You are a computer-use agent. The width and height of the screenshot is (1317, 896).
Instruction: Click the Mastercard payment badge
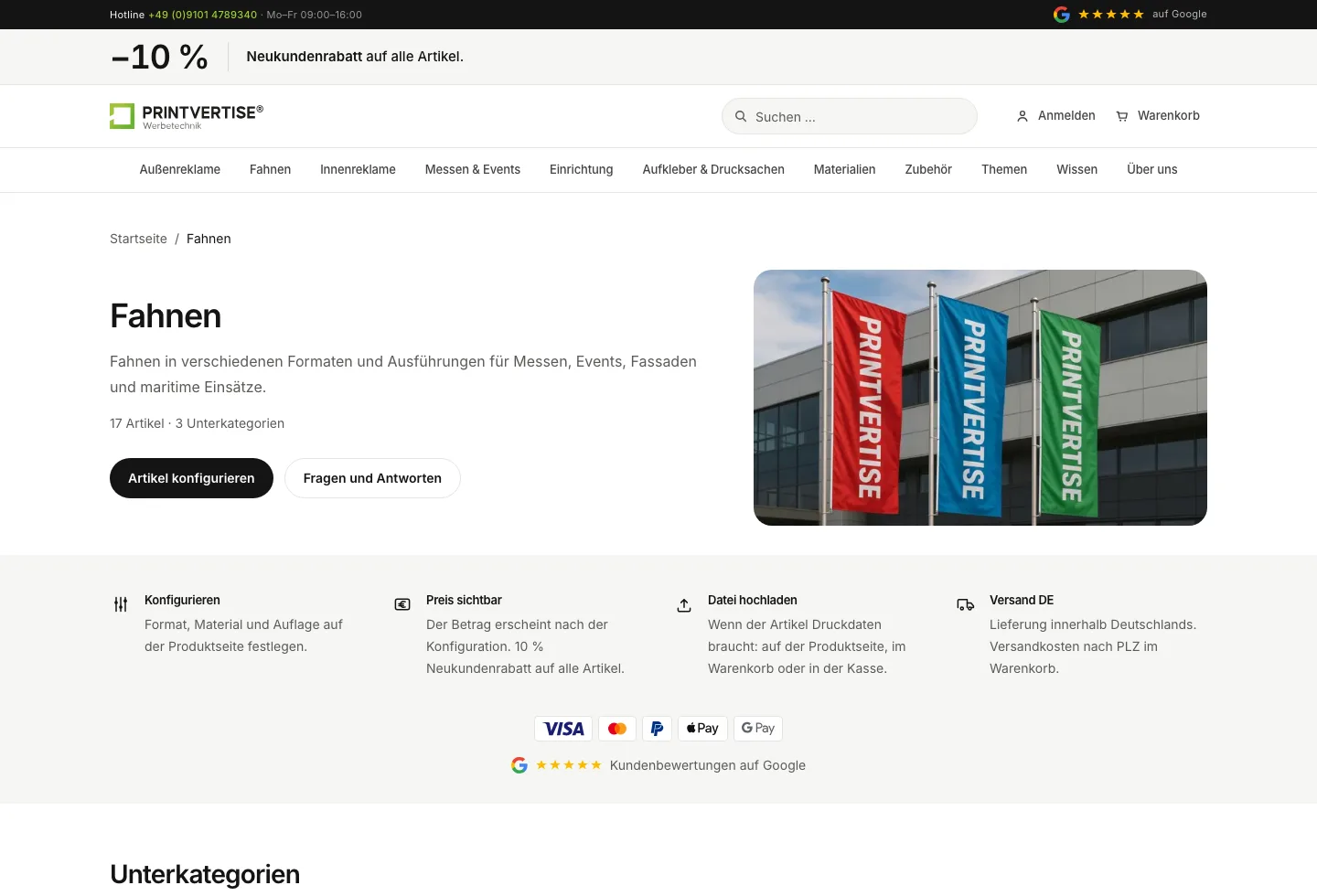pos(617,729)
